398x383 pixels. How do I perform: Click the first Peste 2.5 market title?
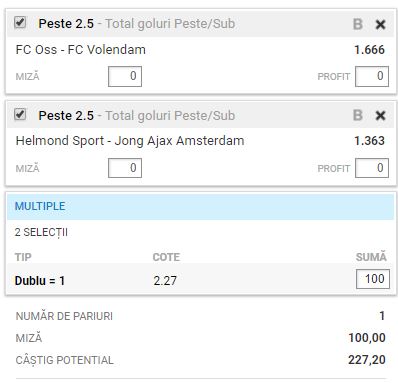(66, 24)
